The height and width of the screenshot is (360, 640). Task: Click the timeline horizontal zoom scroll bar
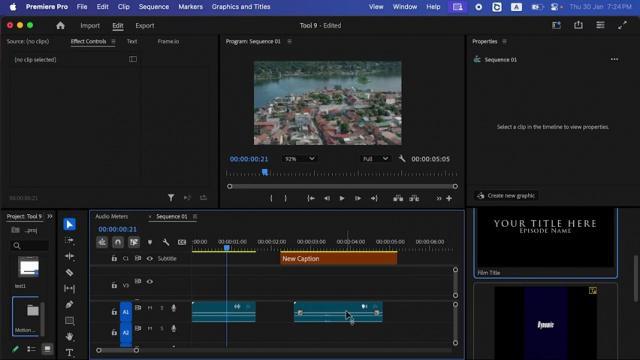(118, 350)
